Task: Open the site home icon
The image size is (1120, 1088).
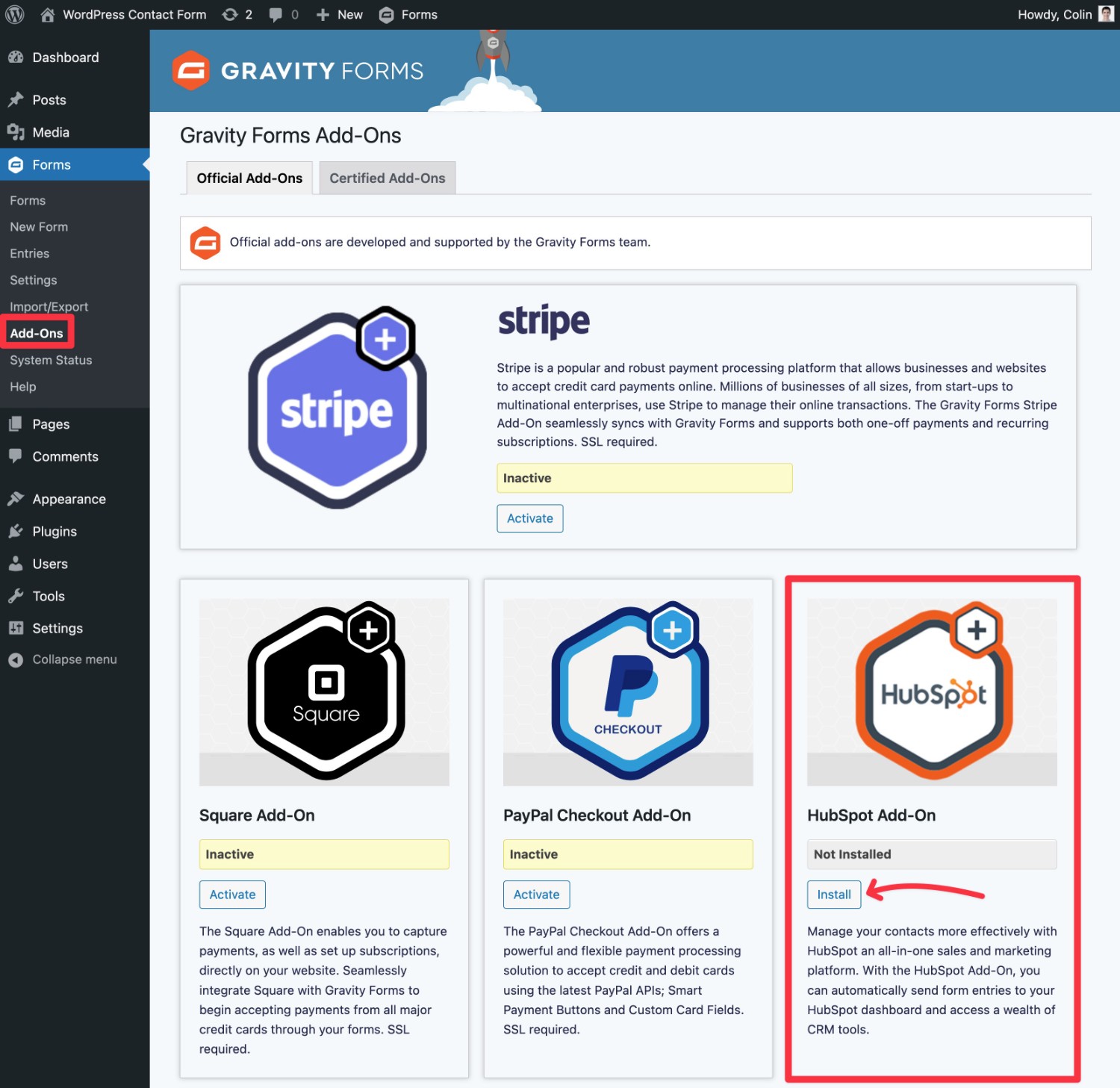Action: click(x=48, y=14)
